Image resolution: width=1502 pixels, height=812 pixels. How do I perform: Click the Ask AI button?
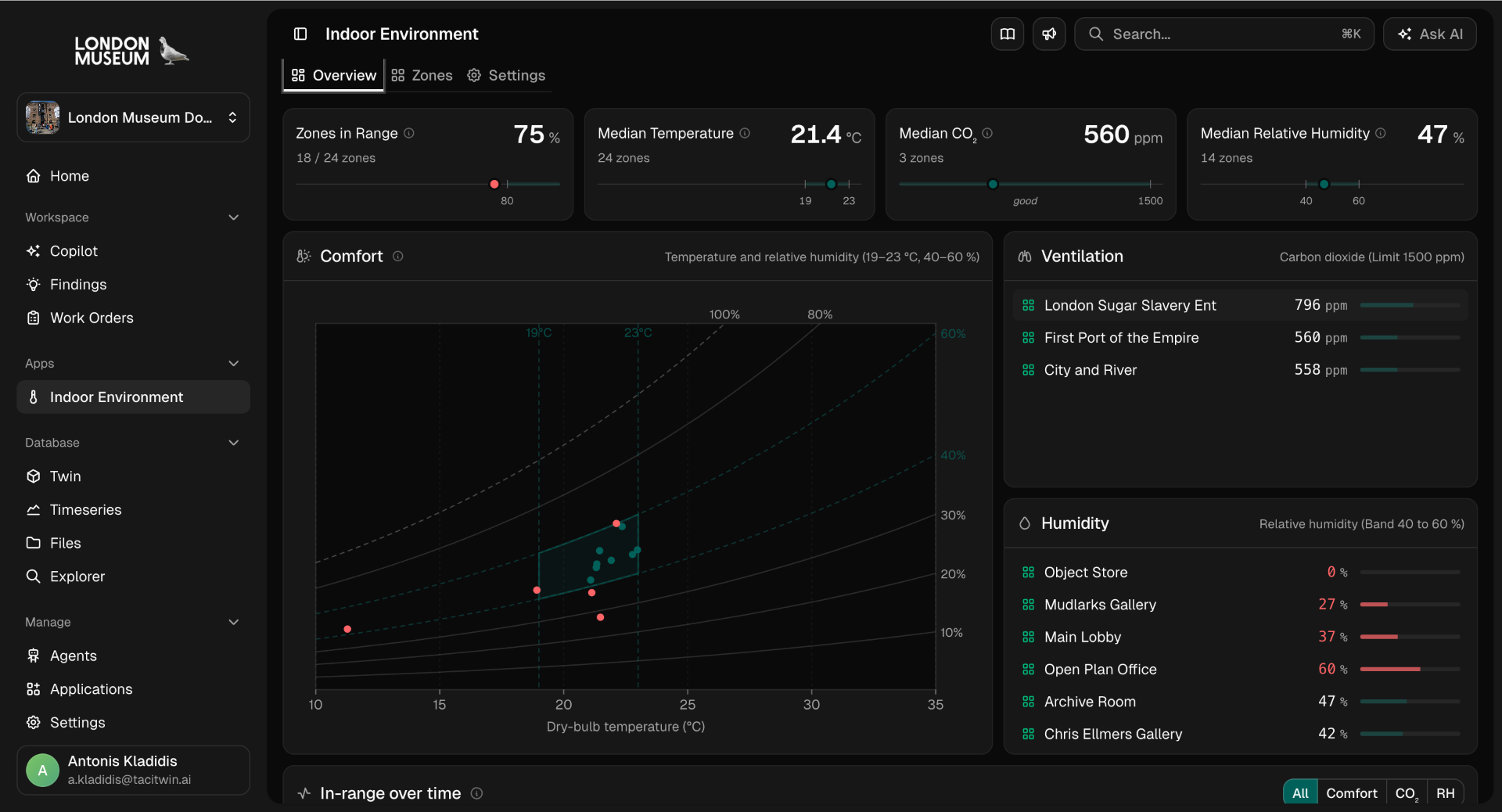1429,34
